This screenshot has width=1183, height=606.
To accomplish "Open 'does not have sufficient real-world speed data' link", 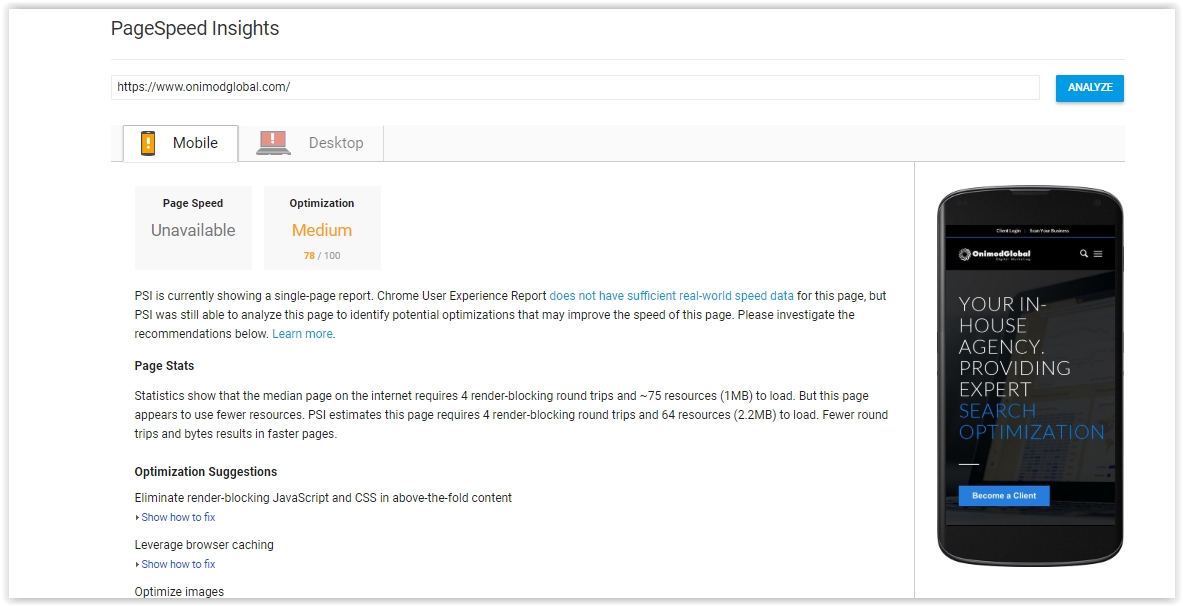I will tap(671, 296).
